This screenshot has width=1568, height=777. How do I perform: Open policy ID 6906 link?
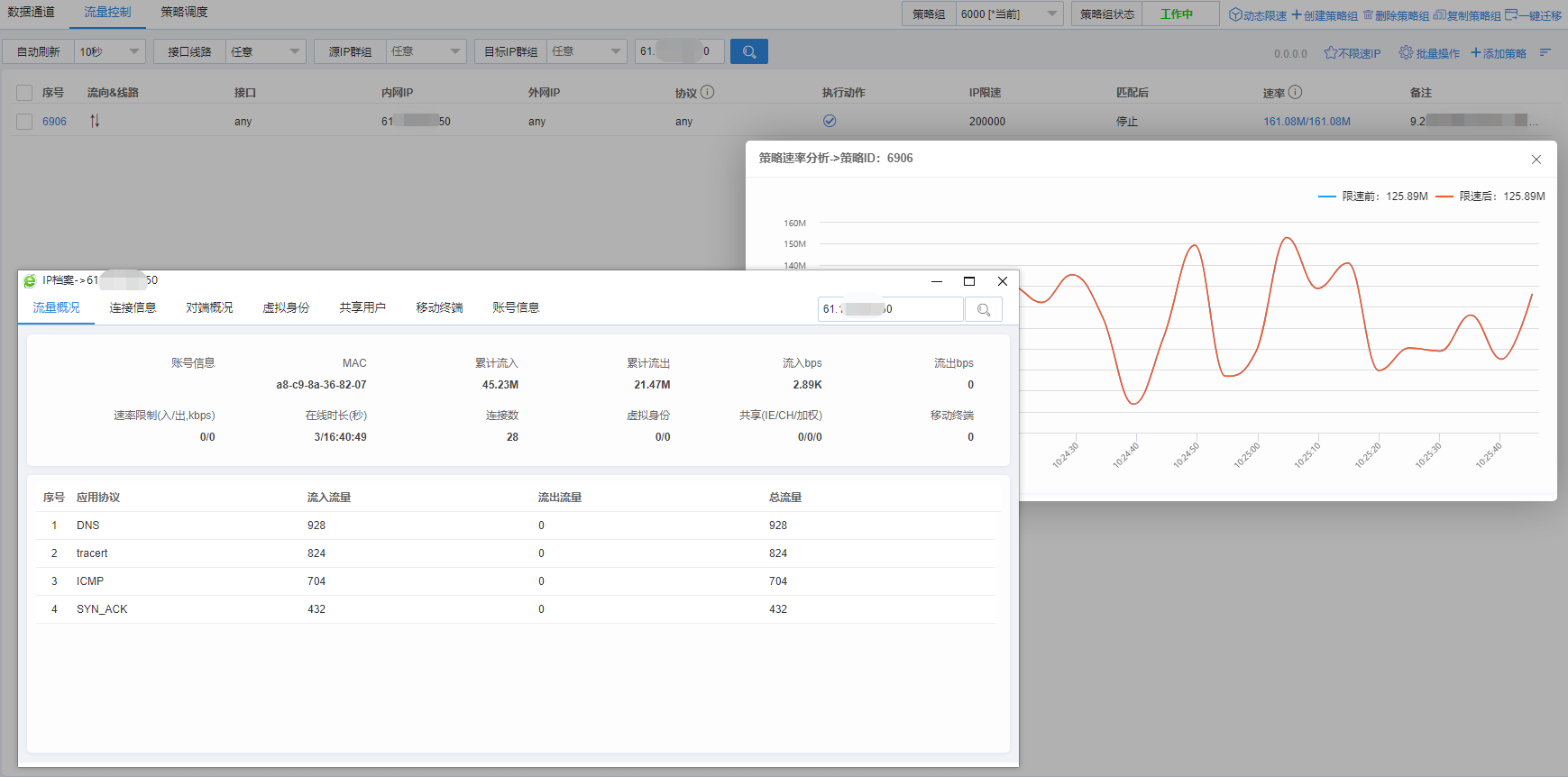click(54, 122)
